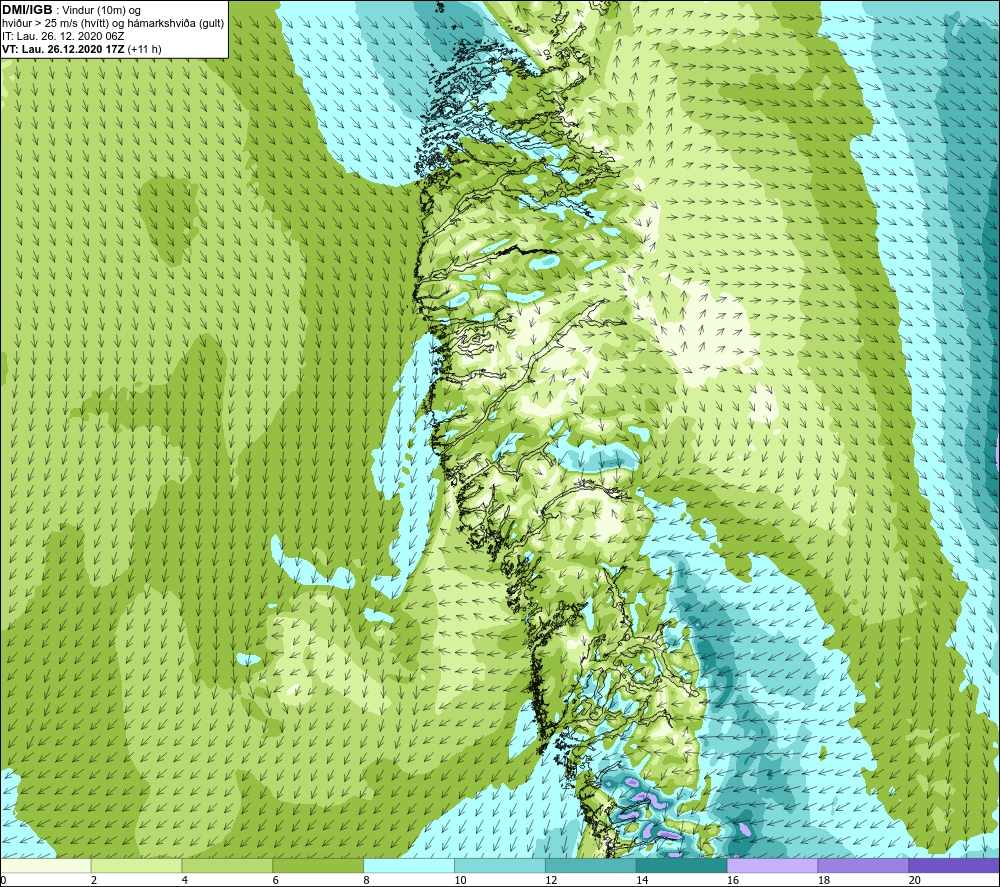Screen dimensions: 1000x887
Task: Click the 'IT: Lau. 26. 12. 2020 06Z' line
Action: pos(63,36)
